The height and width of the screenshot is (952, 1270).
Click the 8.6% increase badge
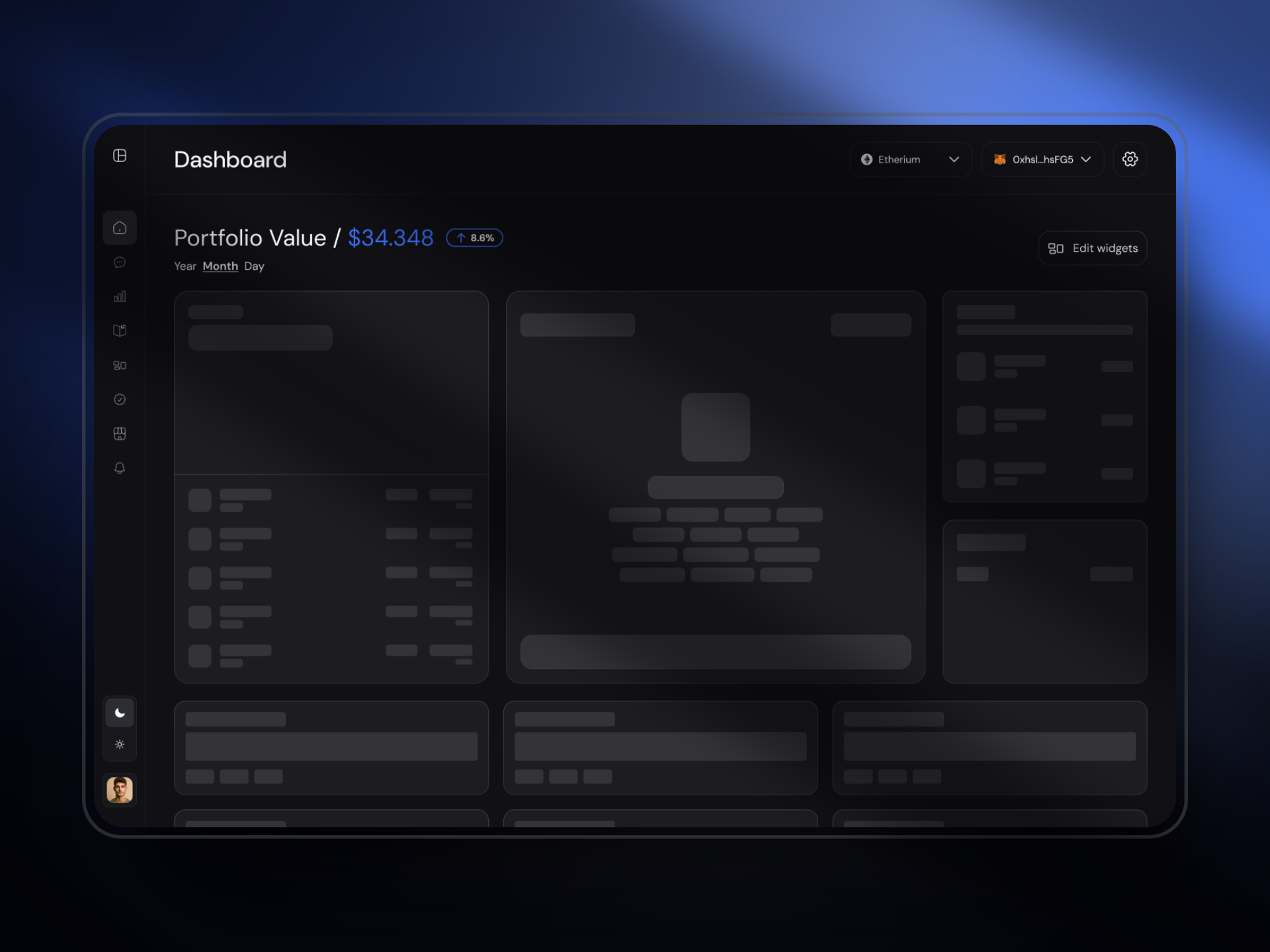[475, 238]
